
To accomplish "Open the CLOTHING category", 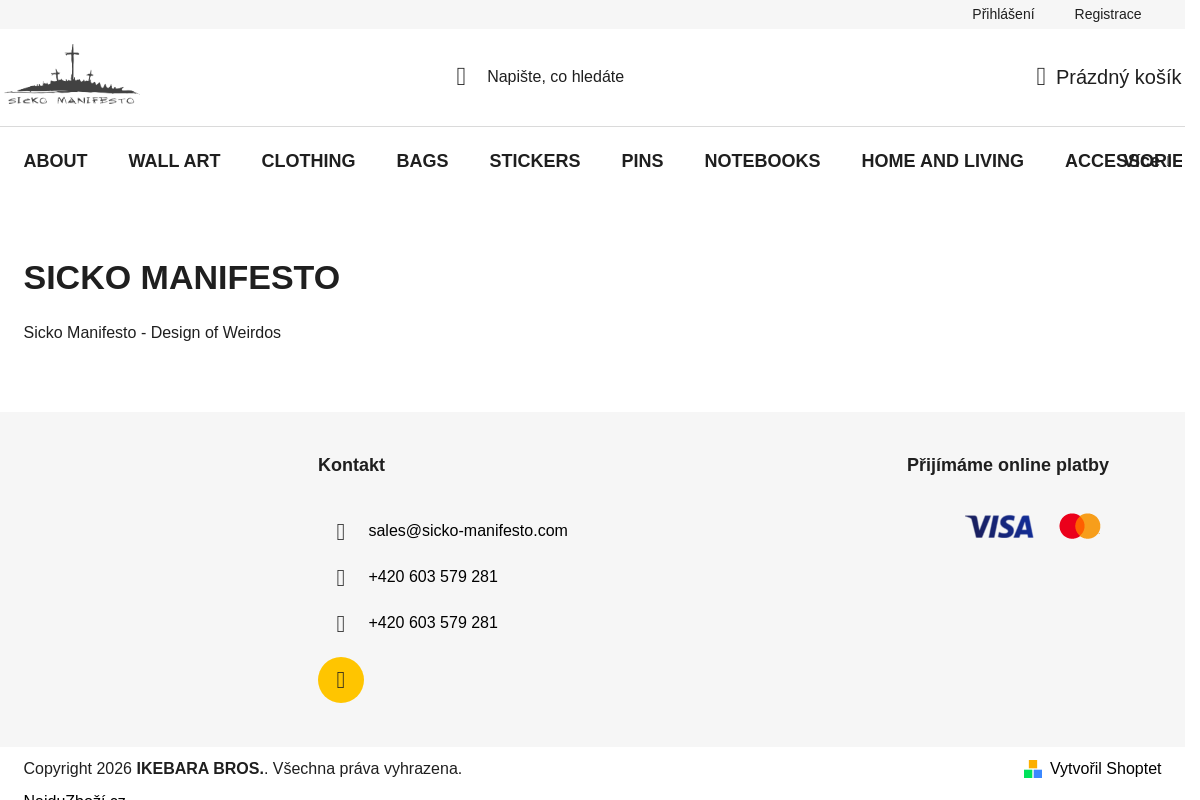I will pyautogui.click(x=308, y=161).
